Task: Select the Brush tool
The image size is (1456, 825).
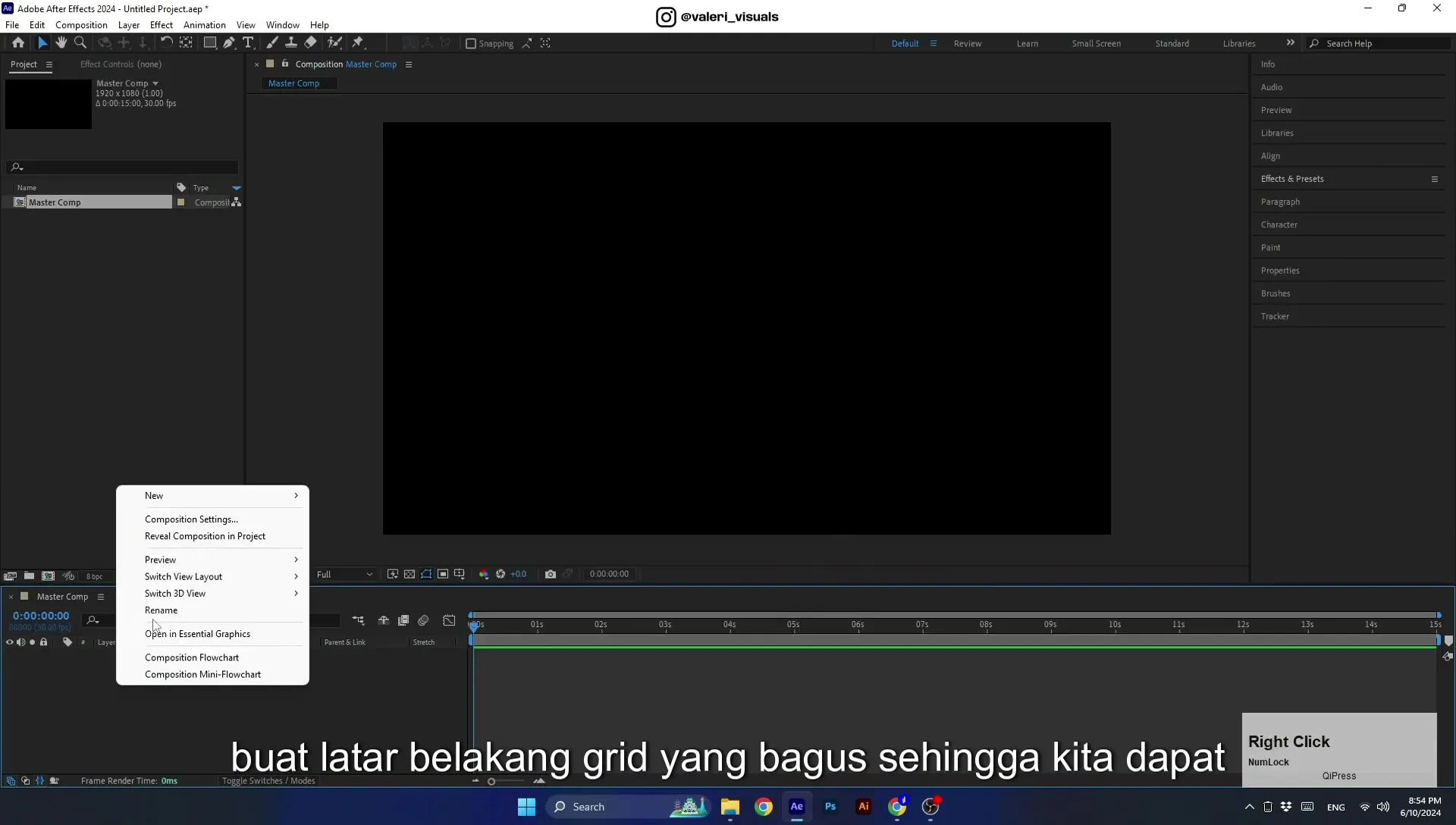Action: tap(271, 43)
